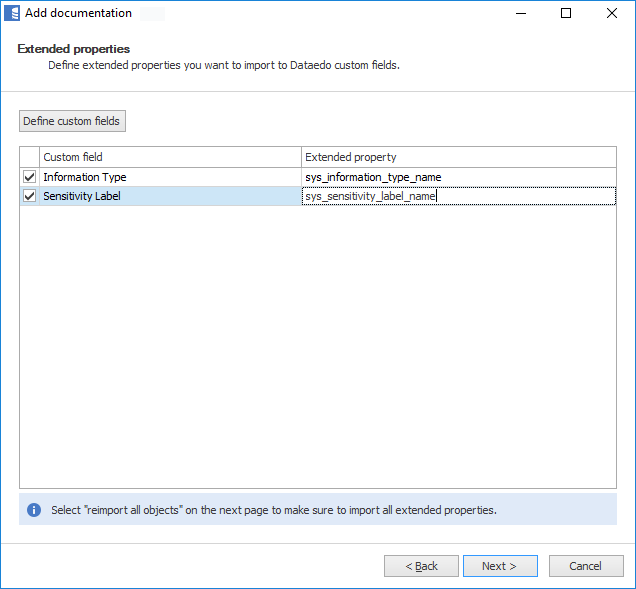Uncheck the Information Type checkbox
This screenshot has height=589, width=636.
pyautogui.click(x=29, y=177)
